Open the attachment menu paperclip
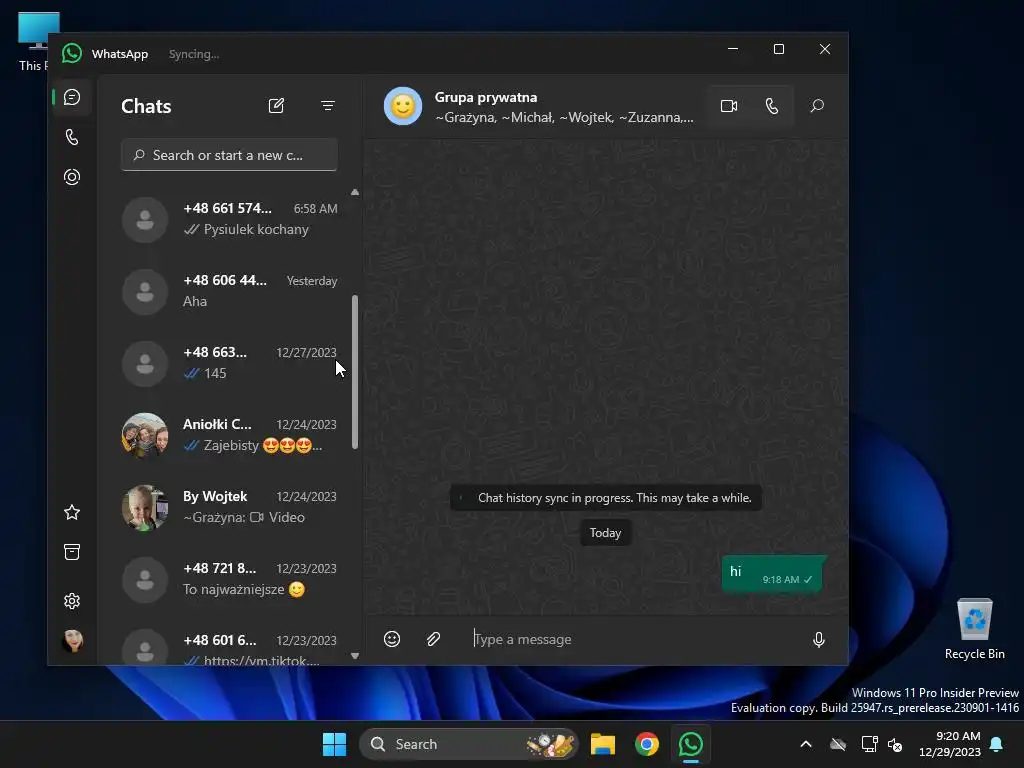Screen dimensions: 1024x768 434,639
